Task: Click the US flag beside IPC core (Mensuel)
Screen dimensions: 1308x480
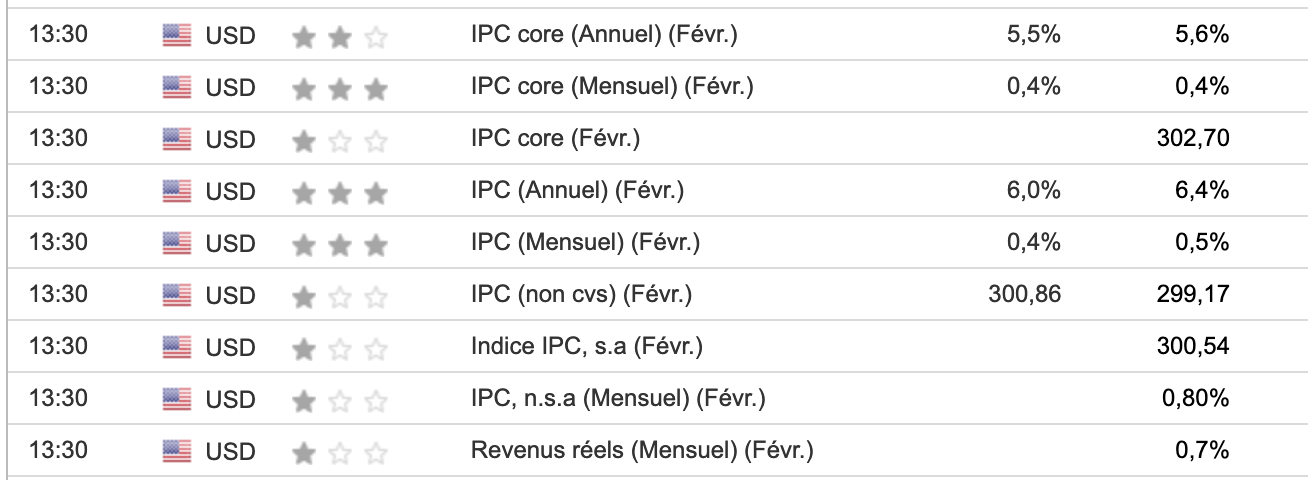Action: (x=176, y=88)
